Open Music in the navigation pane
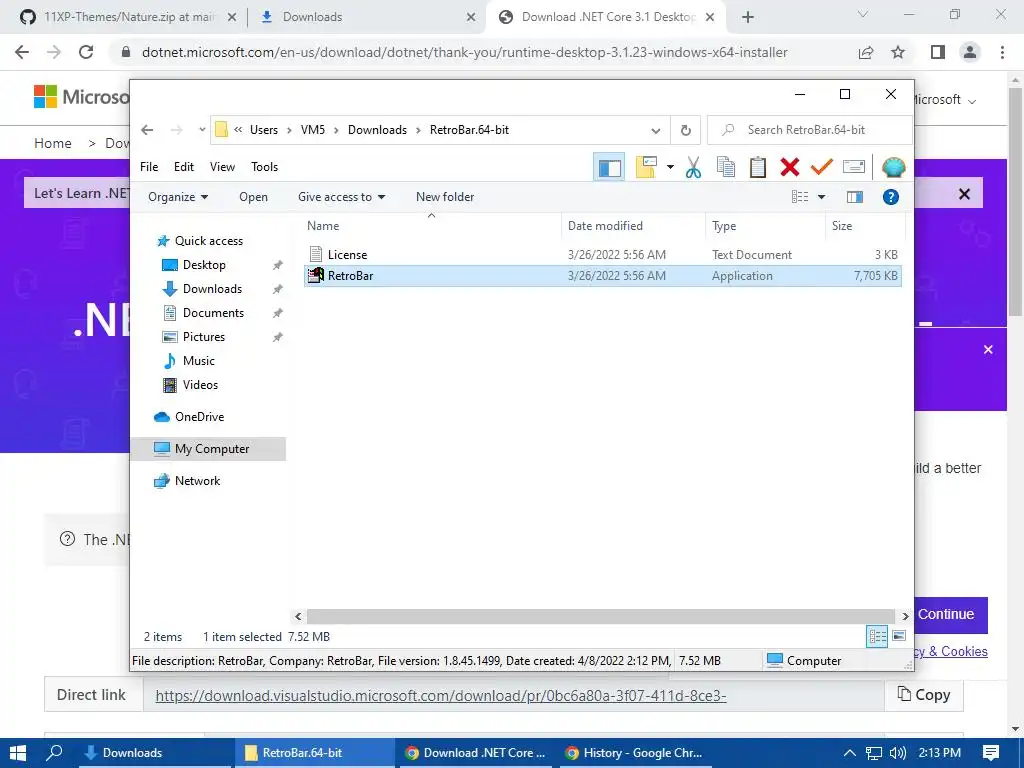The image size is (1024, 768). pyautogui.click(x=199, y=360)
